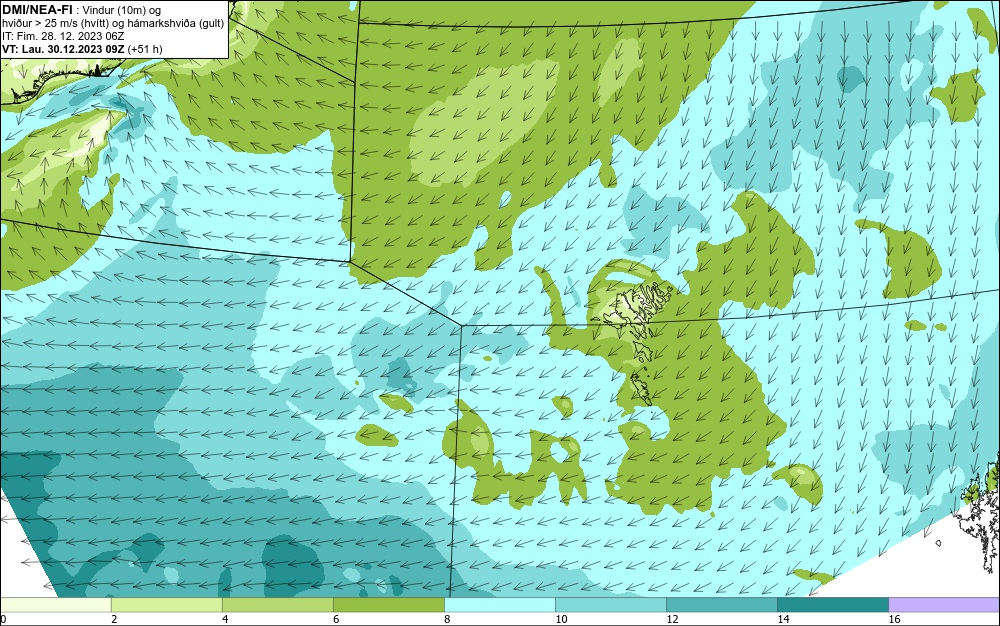Click the legend label '16'
This screenshot has width=1000, height=626.
[894, 619]
